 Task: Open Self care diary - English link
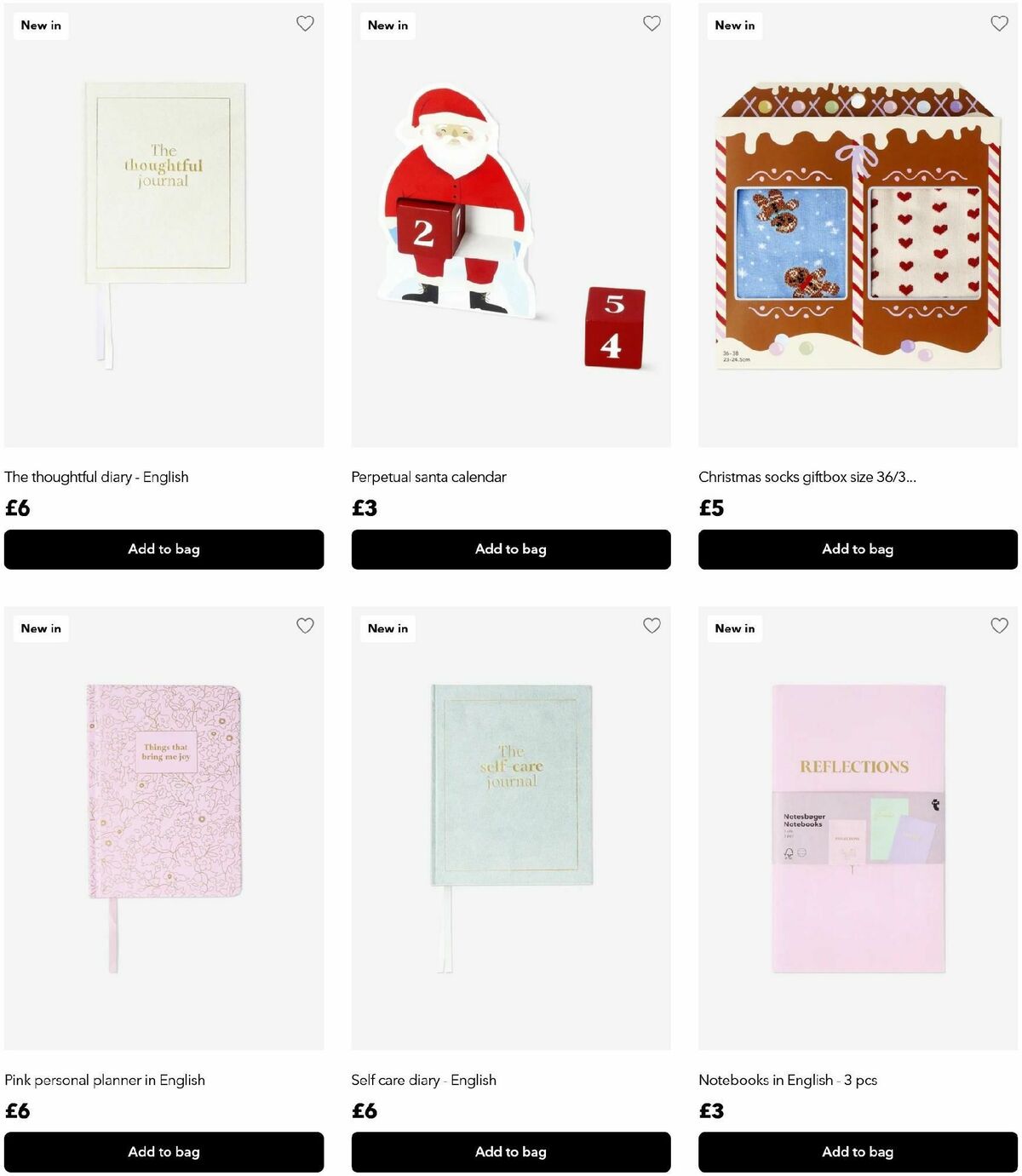pyautogui.click(x=423, y=1080)
